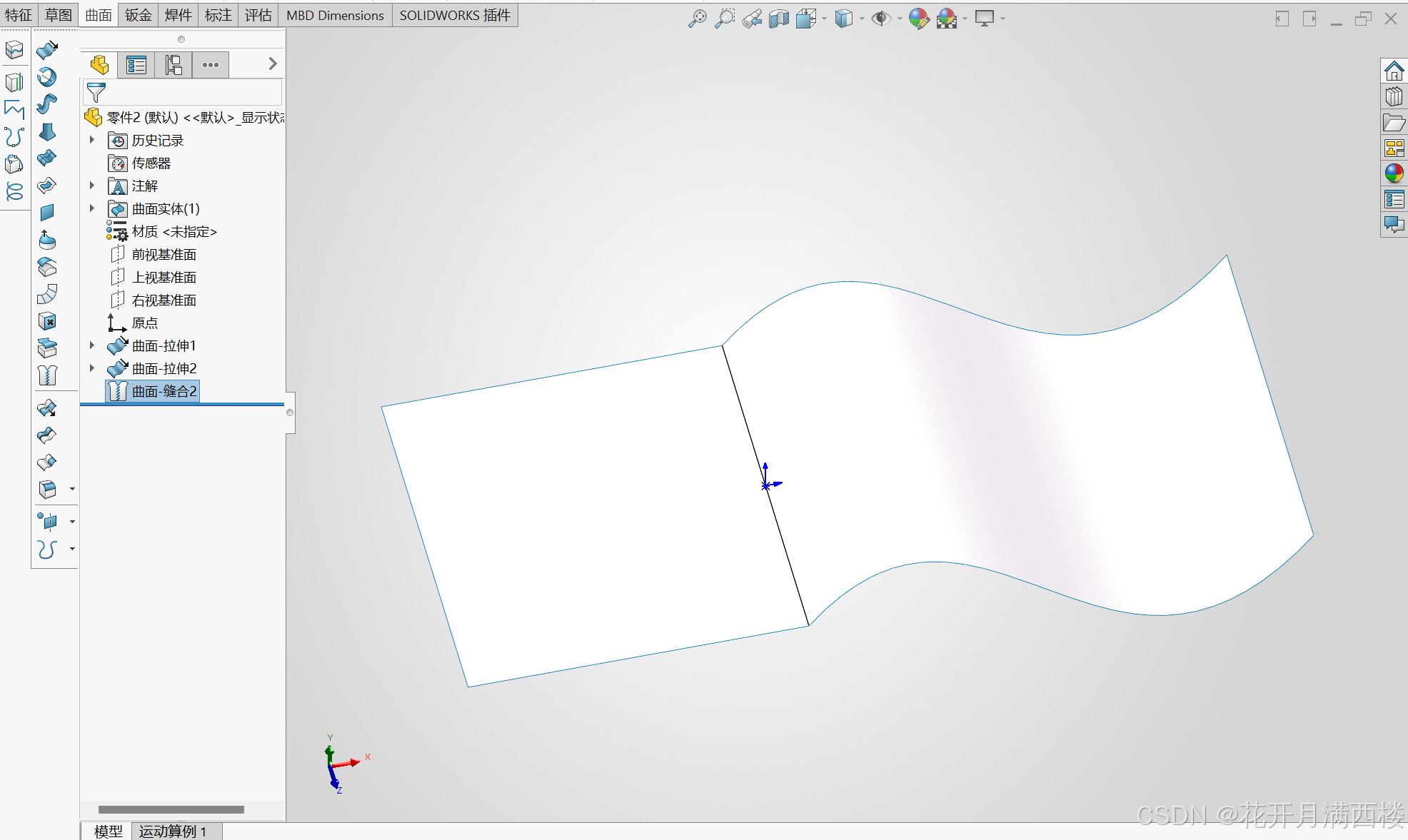Open the Display Style dropdown arrow

(862, 19)
